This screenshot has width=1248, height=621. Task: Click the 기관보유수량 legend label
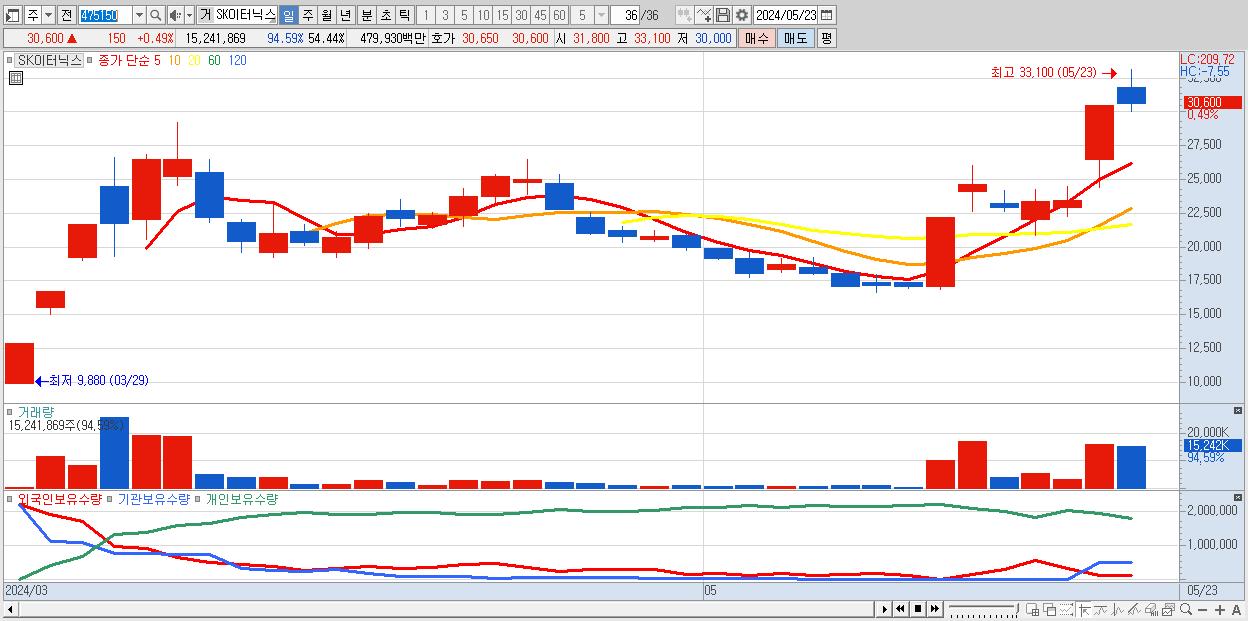point(152,498)
